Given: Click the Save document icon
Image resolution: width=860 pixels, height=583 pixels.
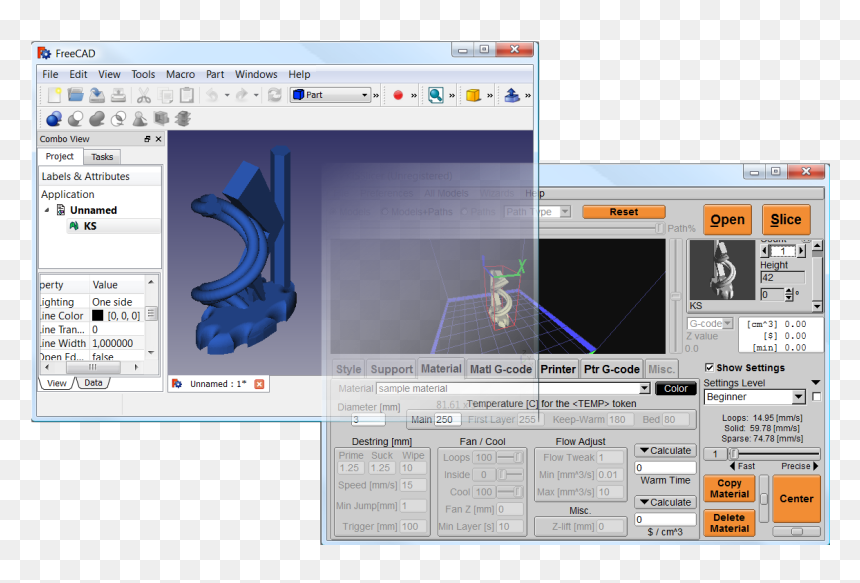Looking at the screenshot, I should (x=97, y=95).
